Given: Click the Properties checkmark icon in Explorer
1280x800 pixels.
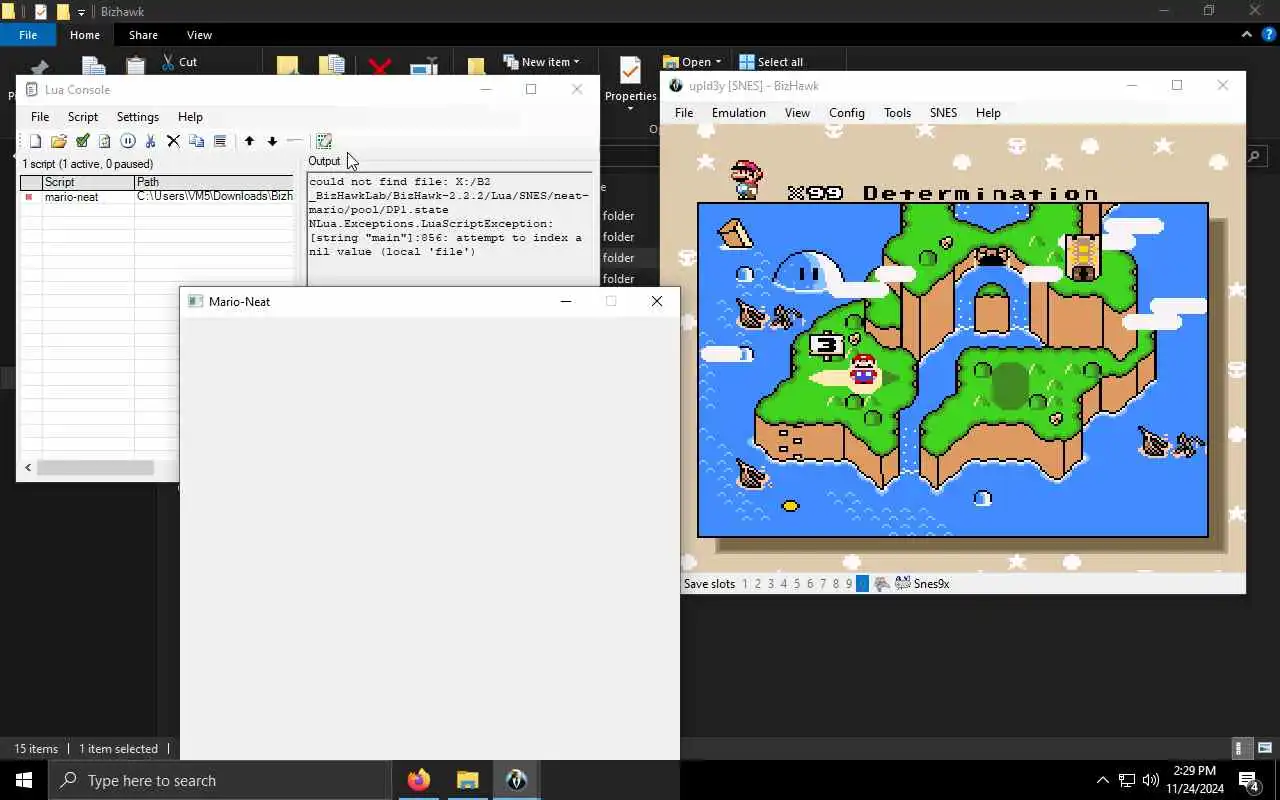Looking at the screenshot, I should click(630, 71).
